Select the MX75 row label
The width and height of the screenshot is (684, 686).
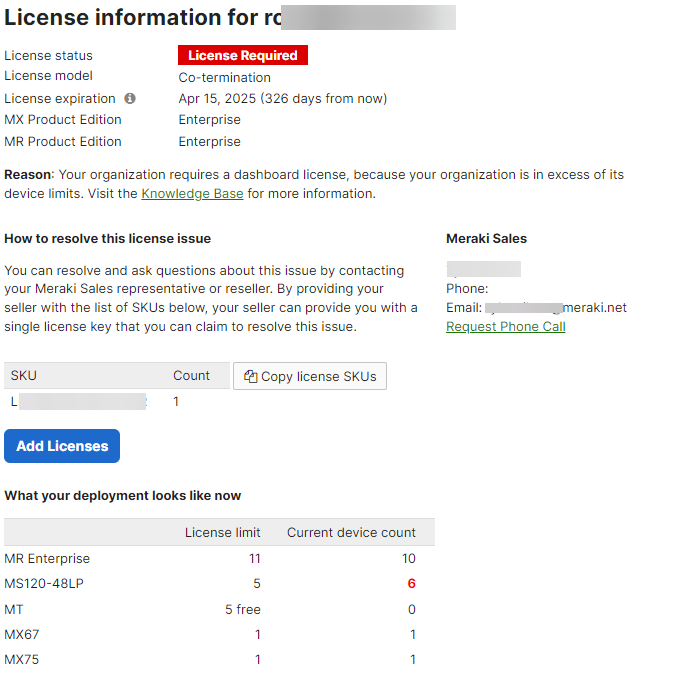(x=21, y=659)
